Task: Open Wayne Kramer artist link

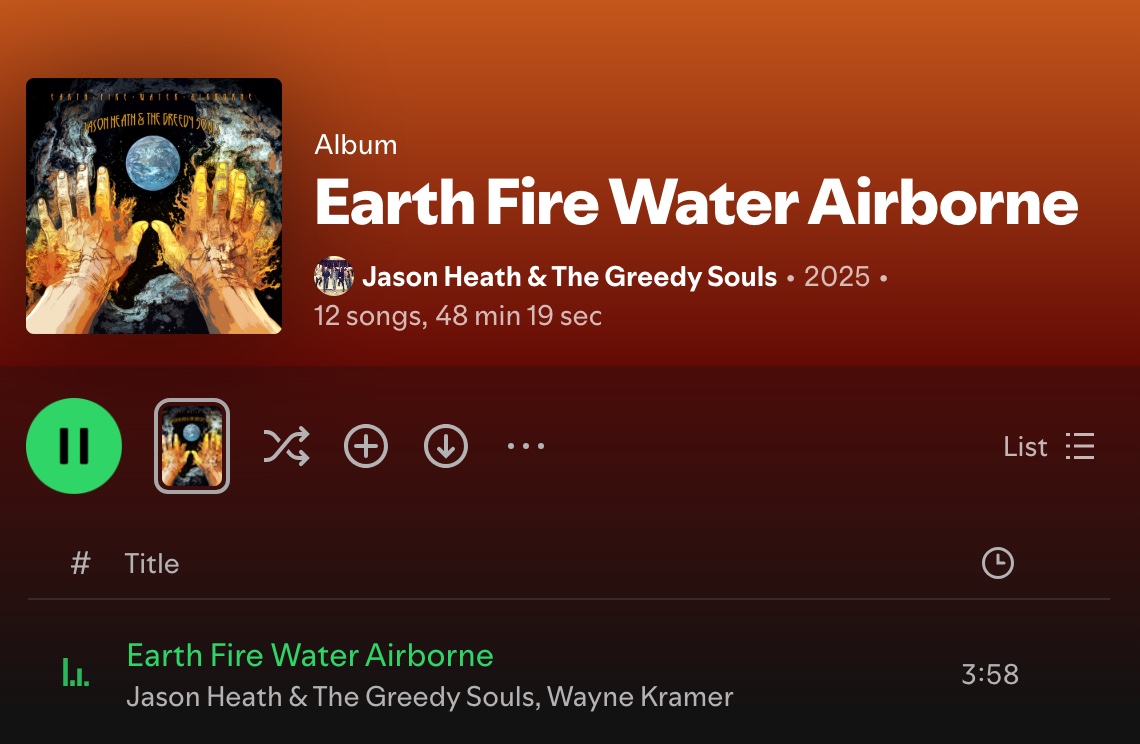Action: (x=640, y=697)
